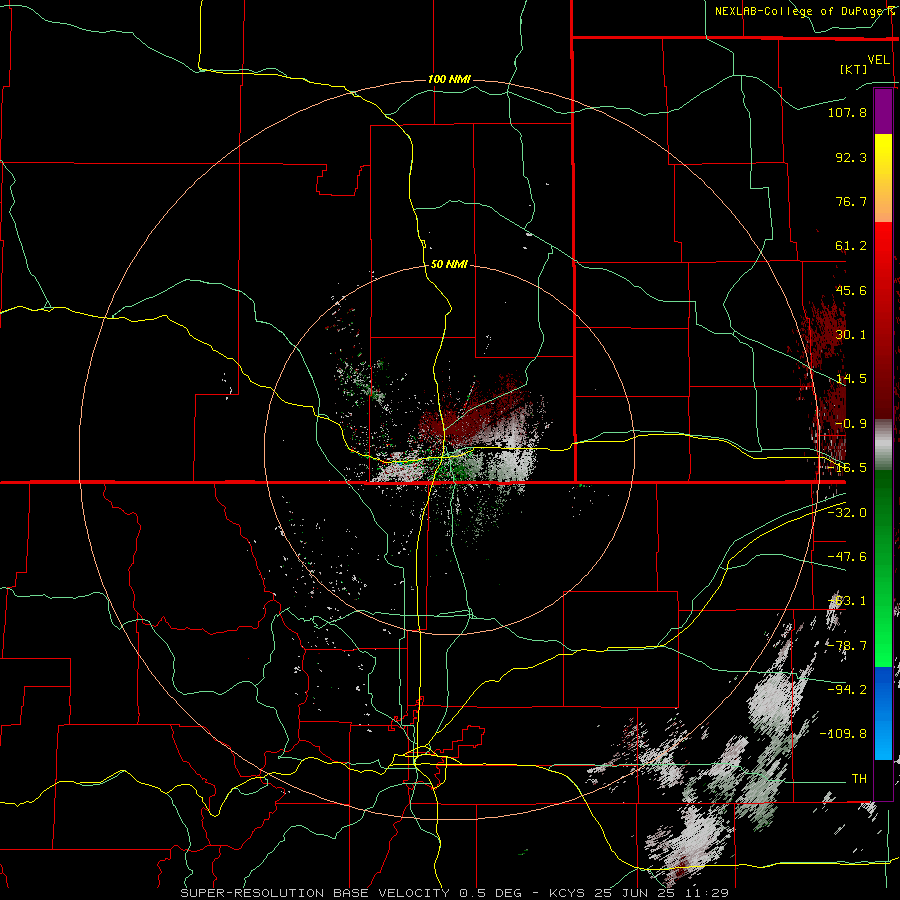Viewport: 900px width, 900px height.
Task: Select the -47.6 scale value
Action: 847,557
